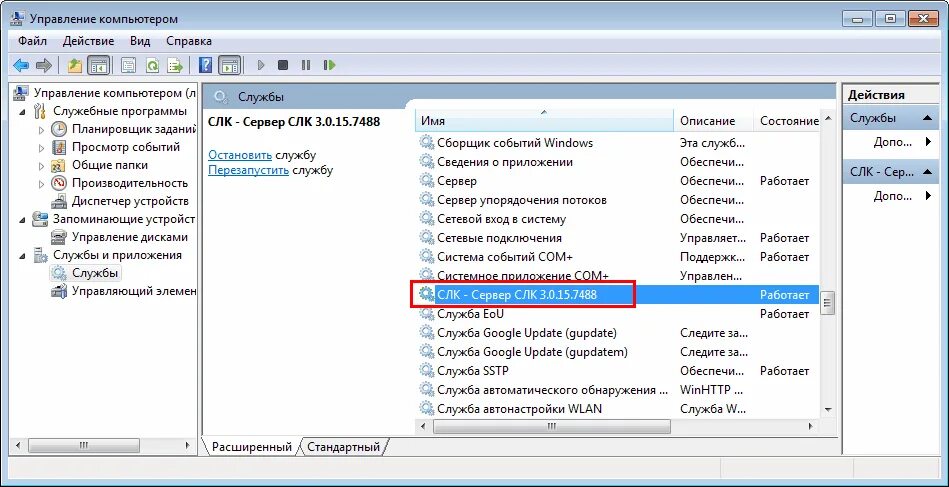Click the Export List toolbar icon

175,65
